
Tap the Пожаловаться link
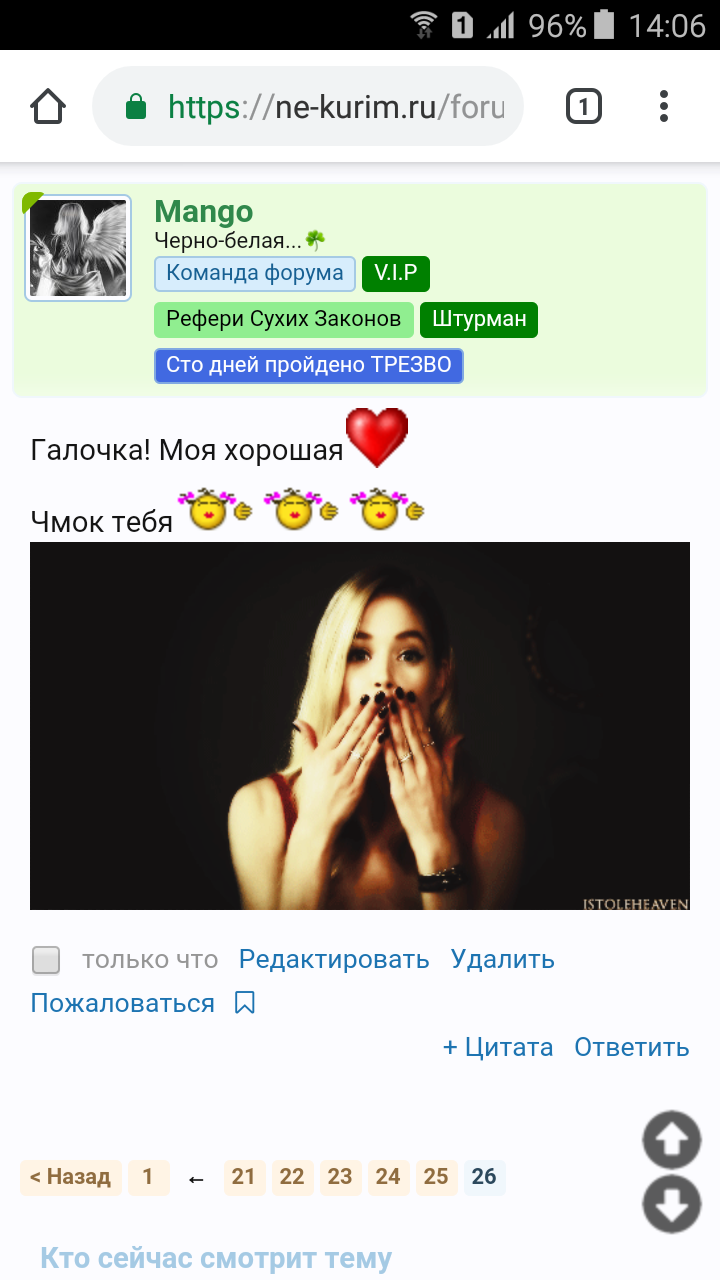pyautogui.click(x=123, y=1004)
